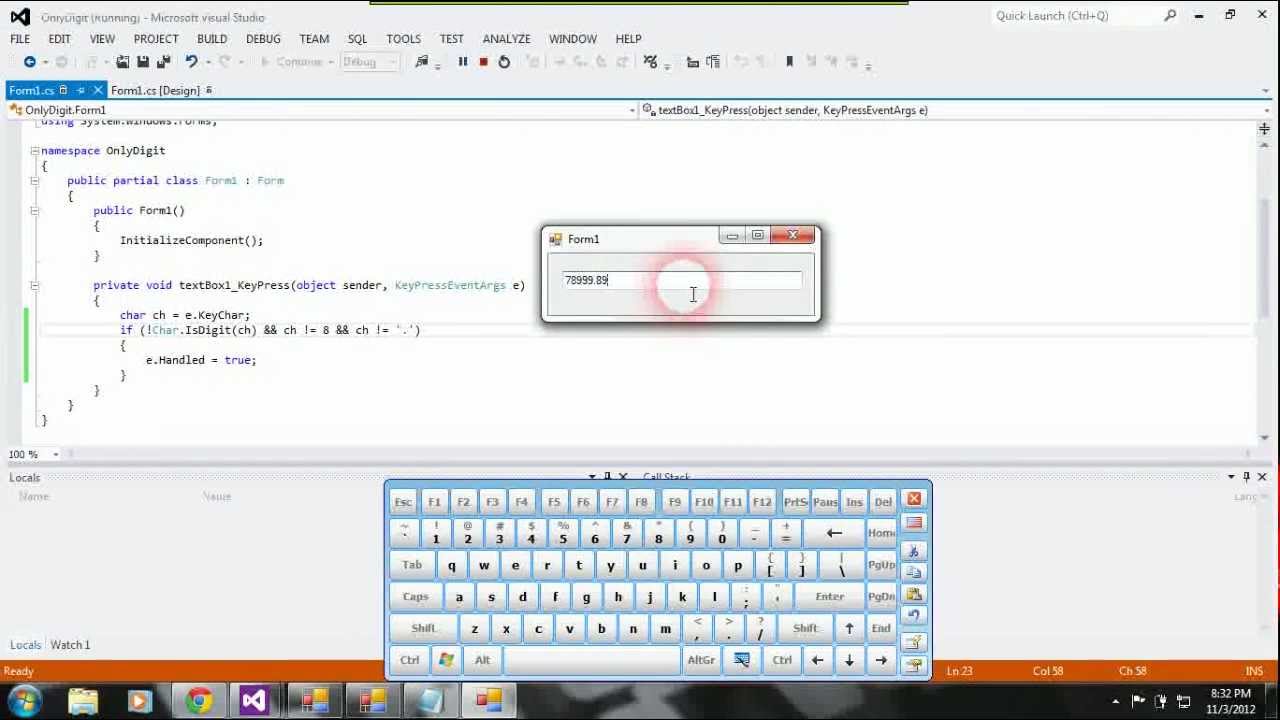Screen dimensions: 1280x720
Task: Toggle the AltGr key on virtual keyboard
Action: pyautogui.click(x=701, y=660)
